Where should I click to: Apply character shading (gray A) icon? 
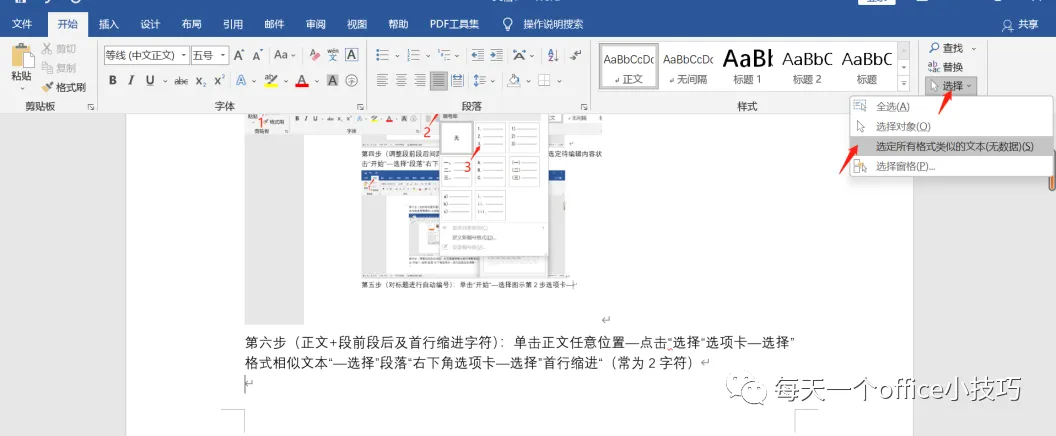pyautogui.click(x=333, y=81)
